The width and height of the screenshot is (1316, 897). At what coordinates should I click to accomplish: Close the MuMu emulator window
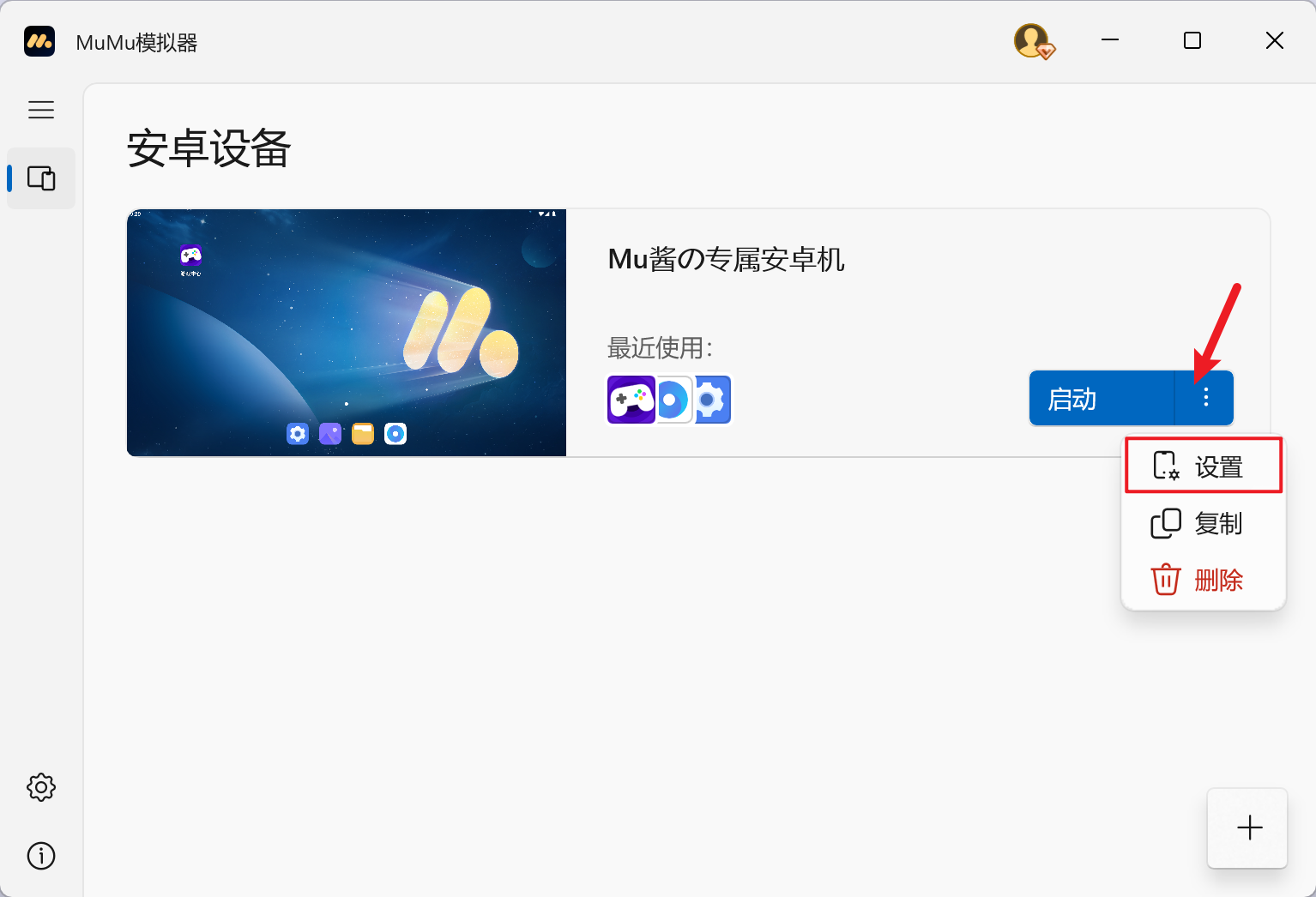click(1274, 40)
